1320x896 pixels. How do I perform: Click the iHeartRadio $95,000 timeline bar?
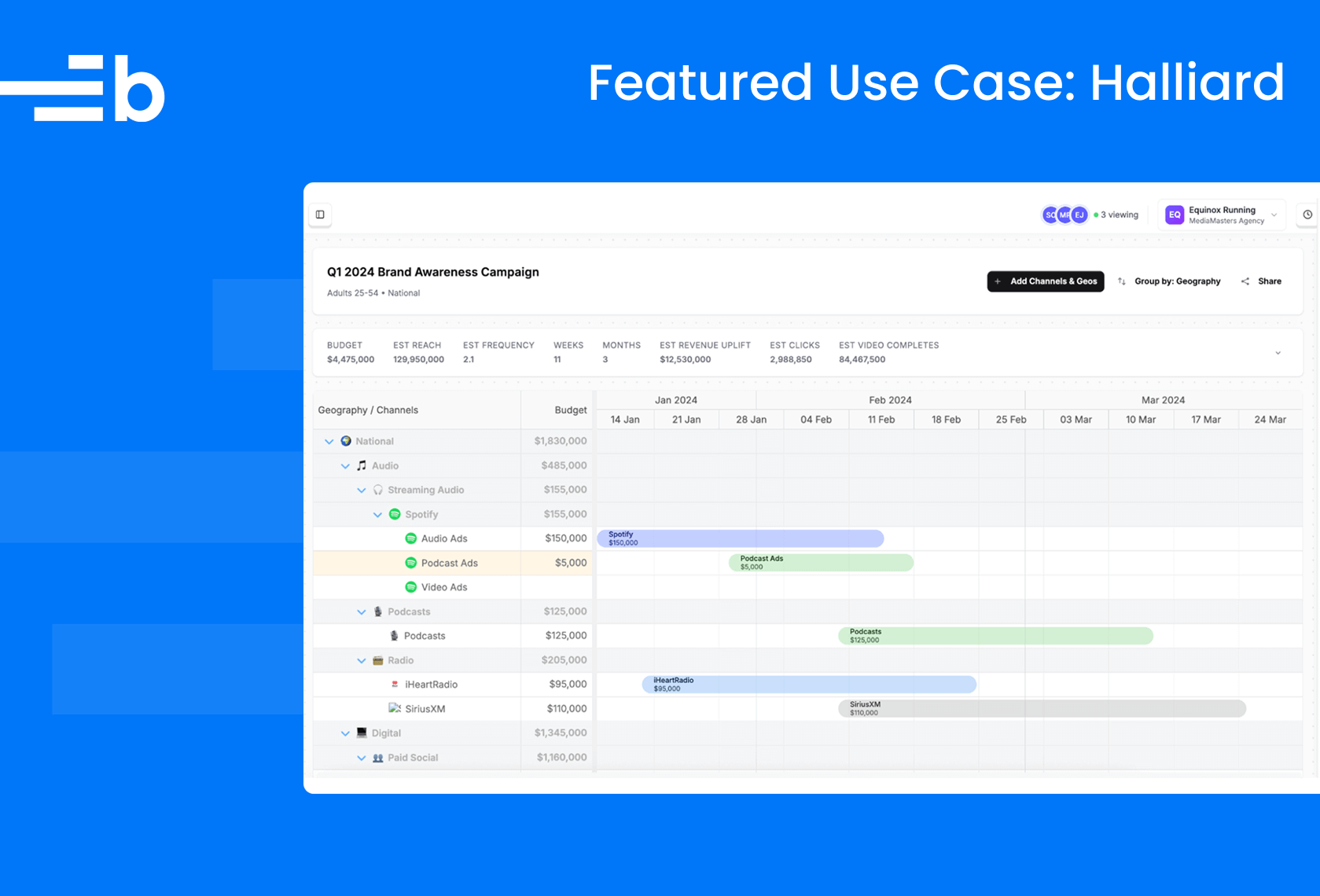click(809, 685)
